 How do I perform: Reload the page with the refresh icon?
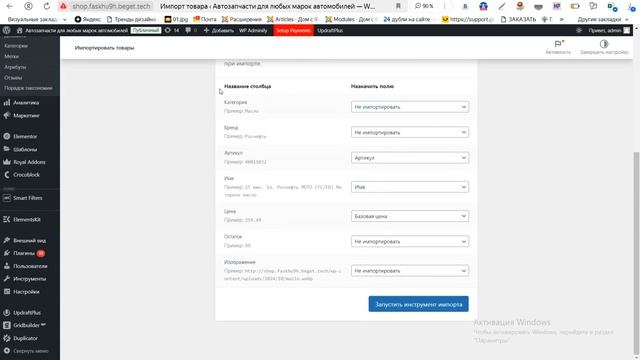(47, 6)
